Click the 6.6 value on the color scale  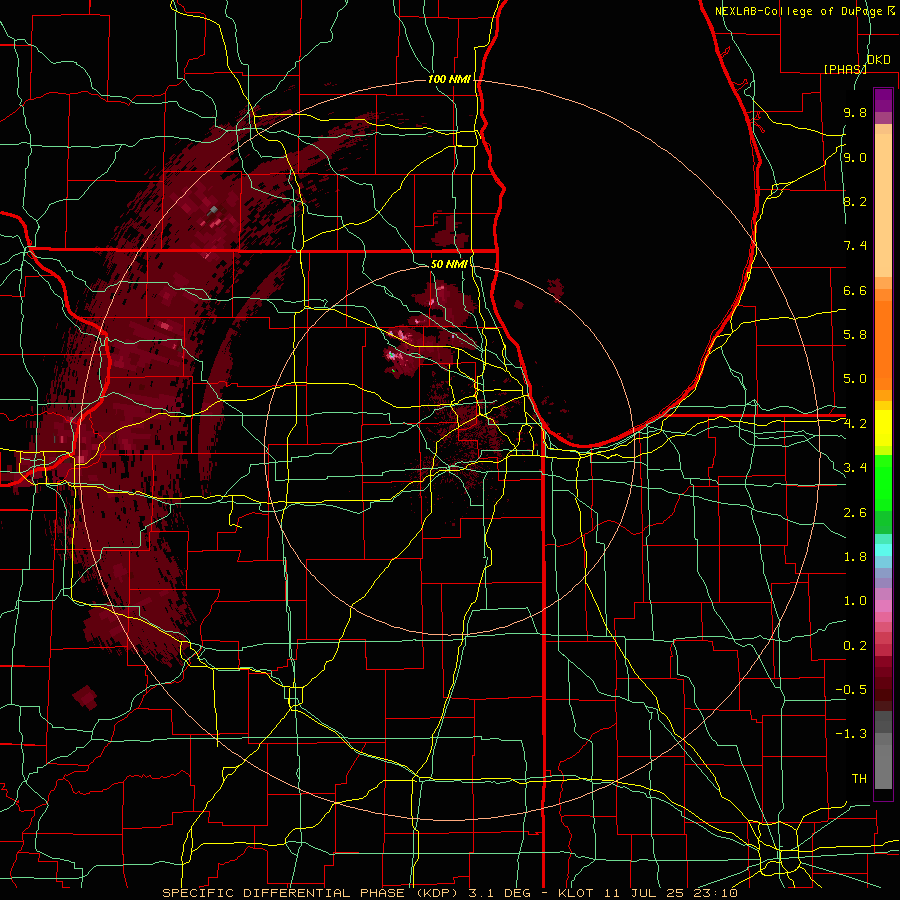[855, 290]
